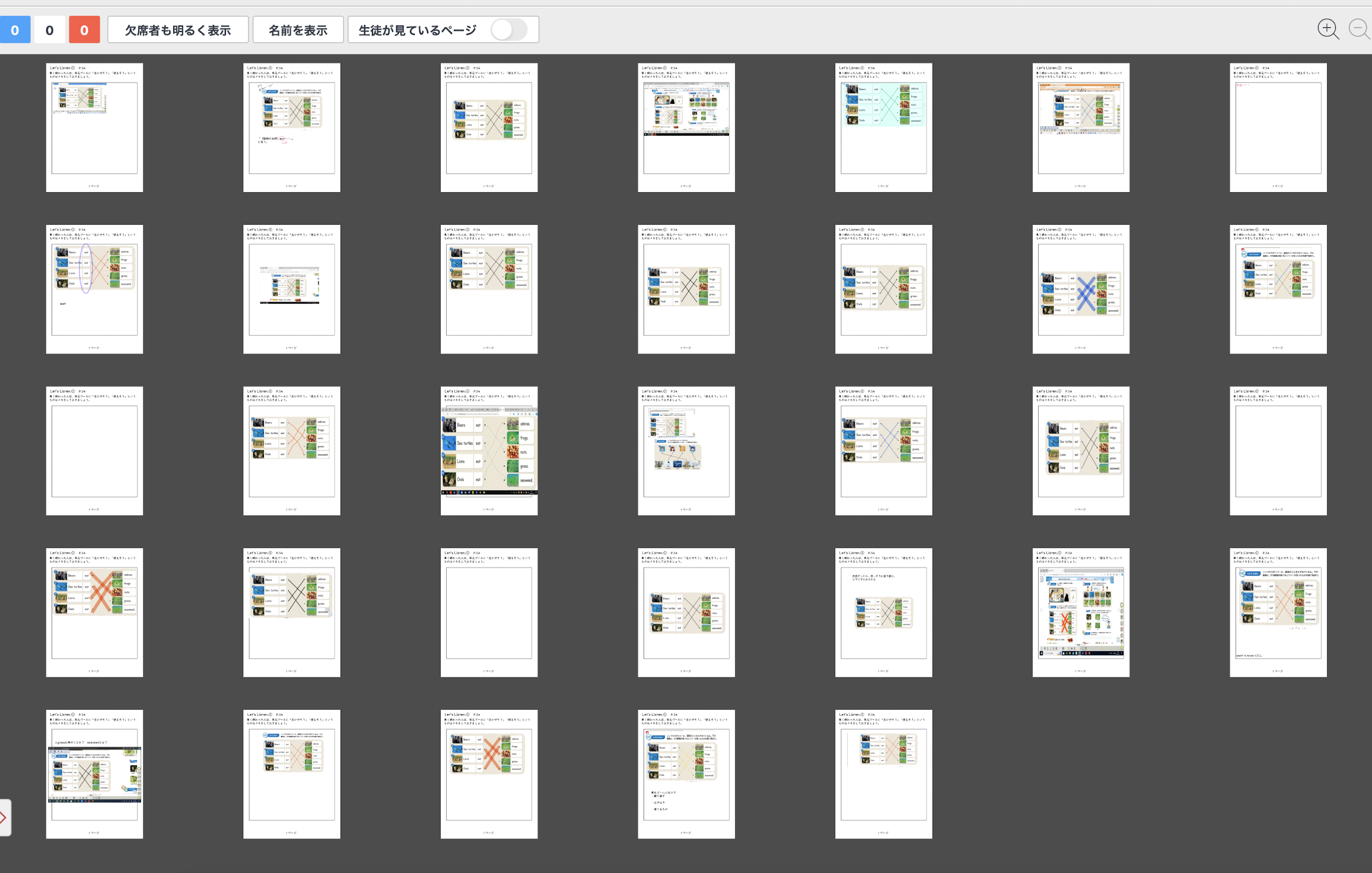This screenshot has width=1372, height=873.
Task: Select the white 0 counter
Action: pyautogui.click(x=49, y=30)
